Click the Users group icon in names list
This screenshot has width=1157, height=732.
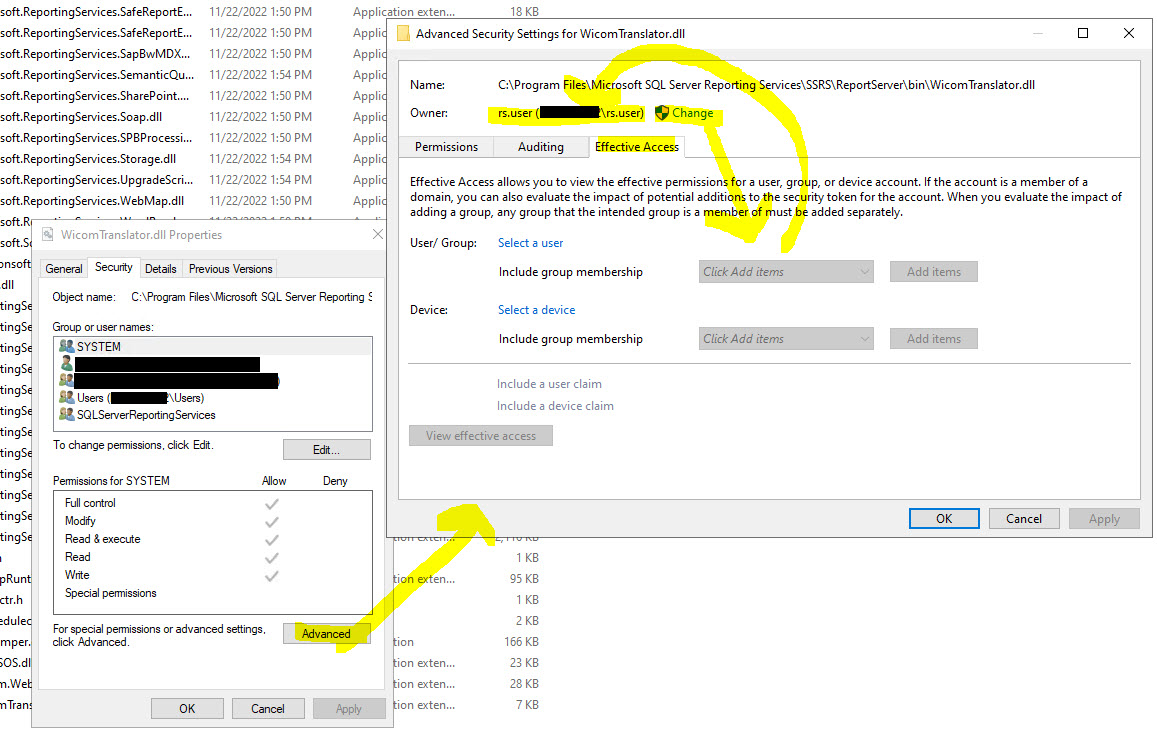coord(66,397)
